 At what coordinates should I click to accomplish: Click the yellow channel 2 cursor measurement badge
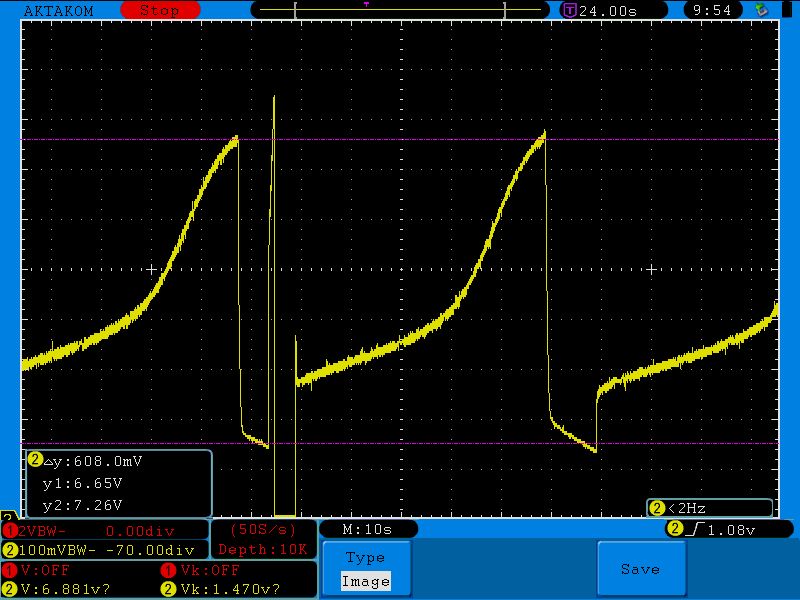coord(35,460)
